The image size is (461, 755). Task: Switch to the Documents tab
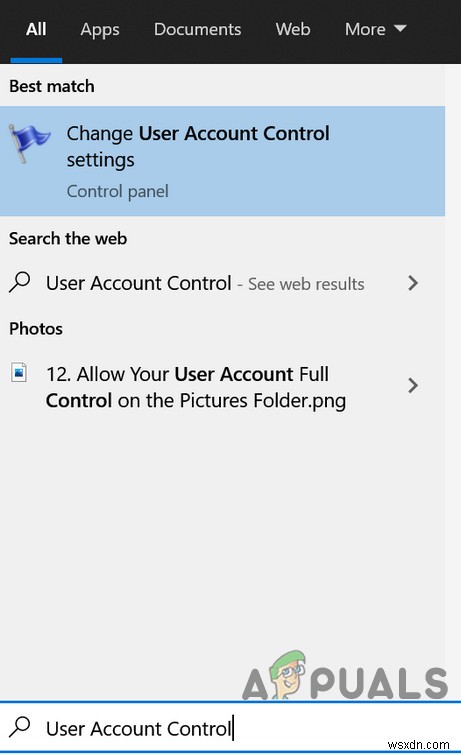click(x=198, y=29)
